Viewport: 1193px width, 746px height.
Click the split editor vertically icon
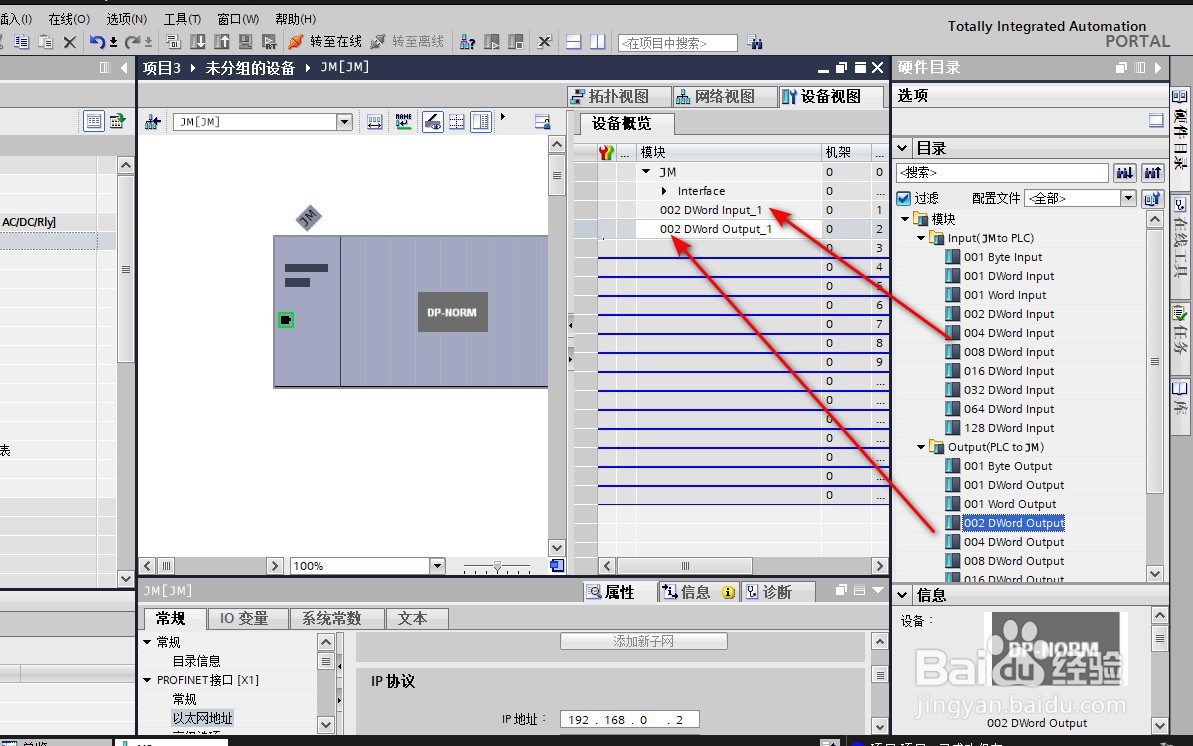coord(598,42)
